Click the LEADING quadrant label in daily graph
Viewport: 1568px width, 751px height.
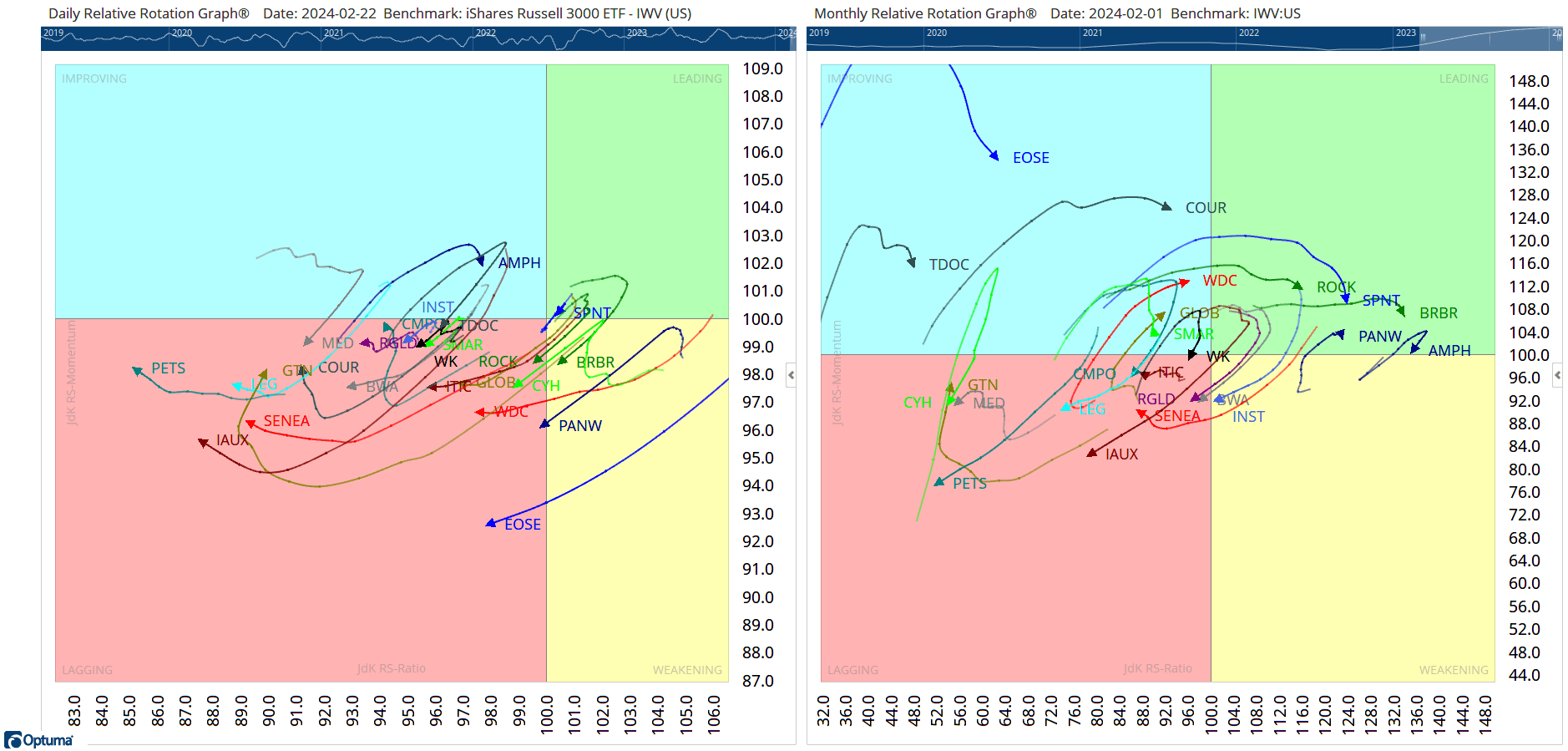(697, 79)
